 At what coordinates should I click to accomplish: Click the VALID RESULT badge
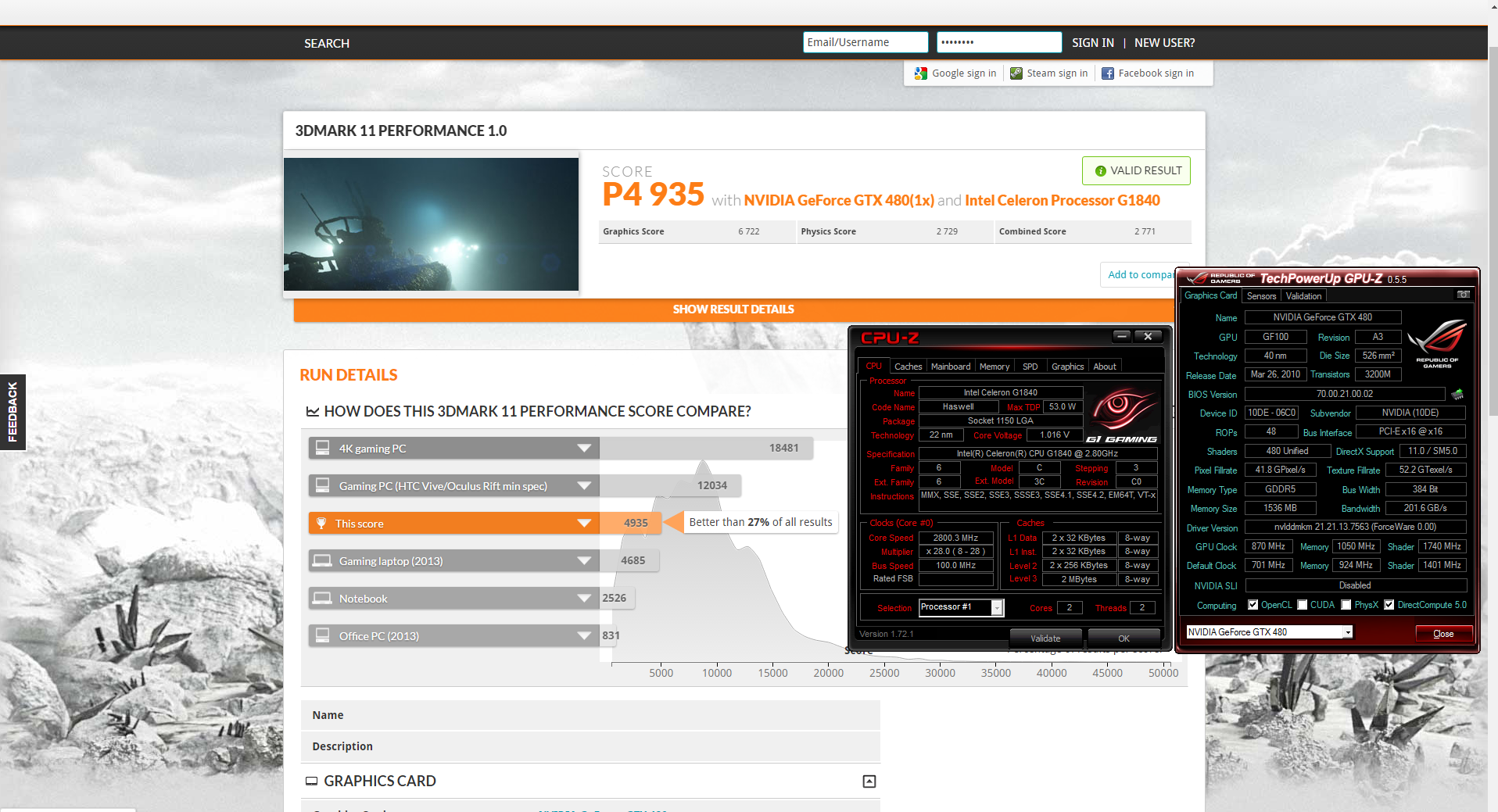[1136, 170]
